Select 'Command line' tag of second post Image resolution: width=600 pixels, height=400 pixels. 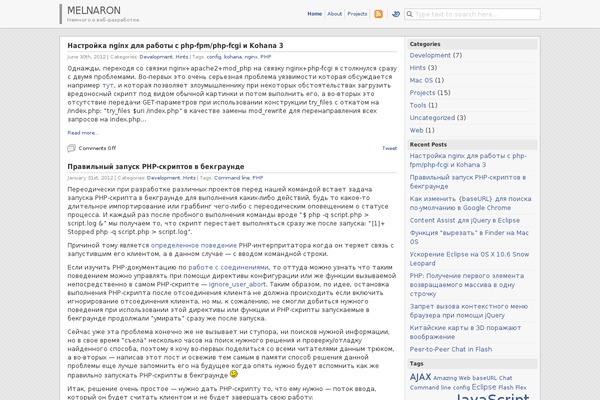coord(232,178)
